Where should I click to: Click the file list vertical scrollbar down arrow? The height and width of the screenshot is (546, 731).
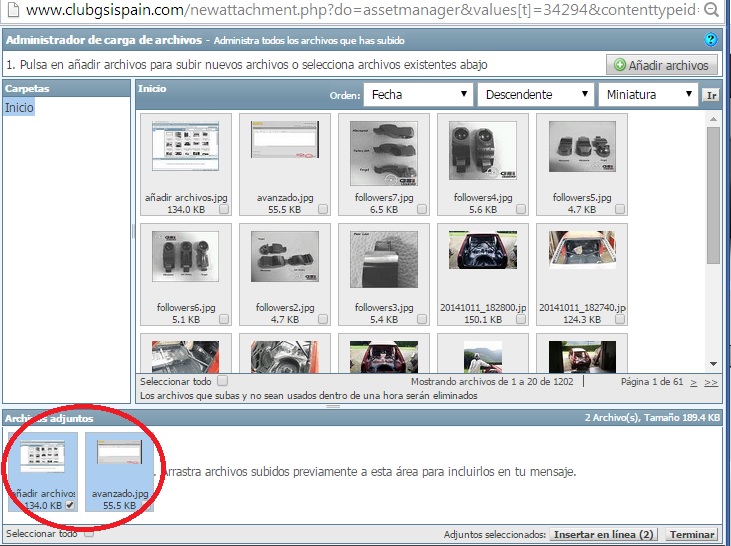coord(713,363)
